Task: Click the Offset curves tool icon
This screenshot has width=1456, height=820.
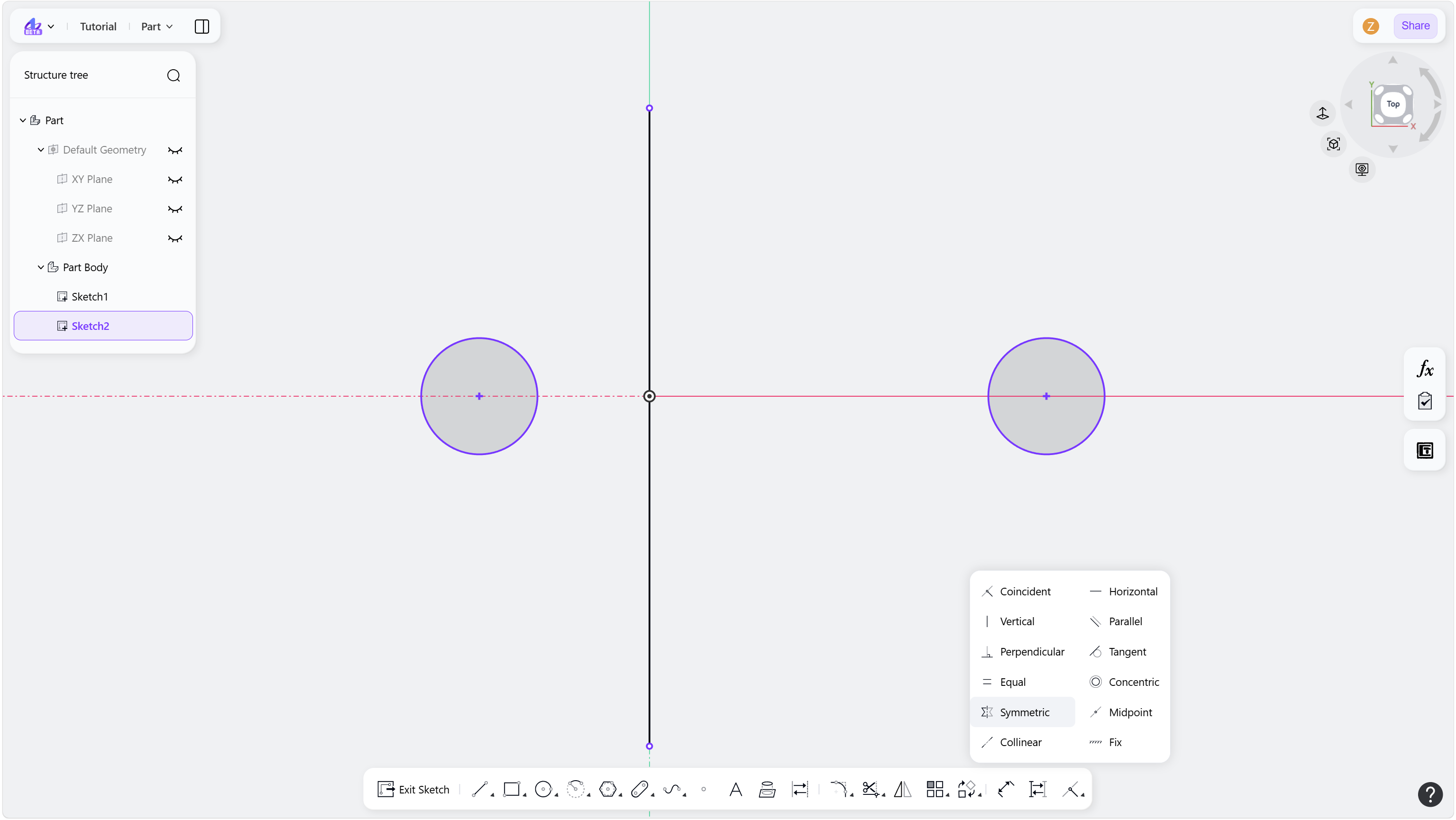Action: (800, 789)
